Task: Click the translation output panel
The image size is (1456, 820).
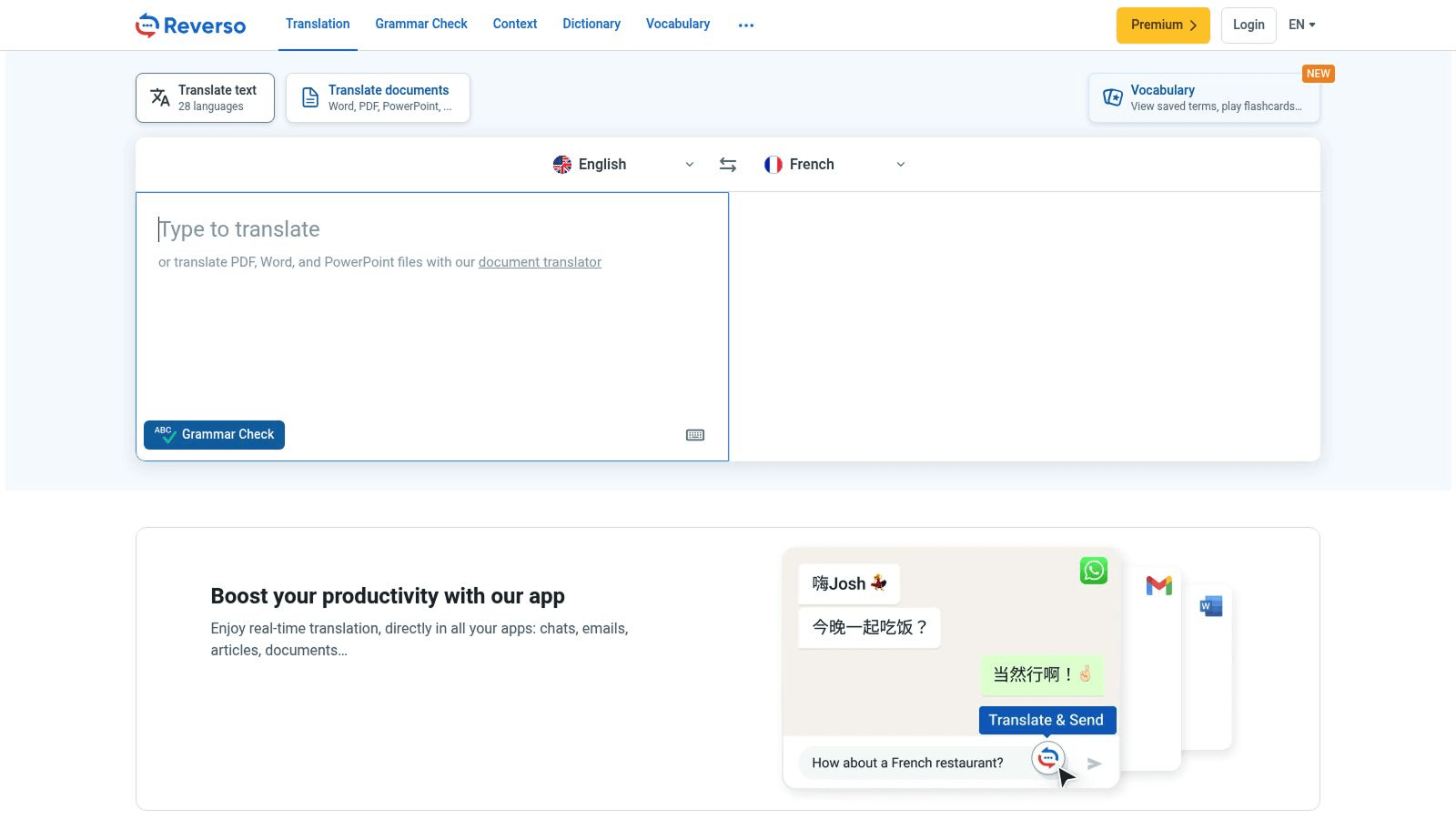Action: pos(1025,327)
